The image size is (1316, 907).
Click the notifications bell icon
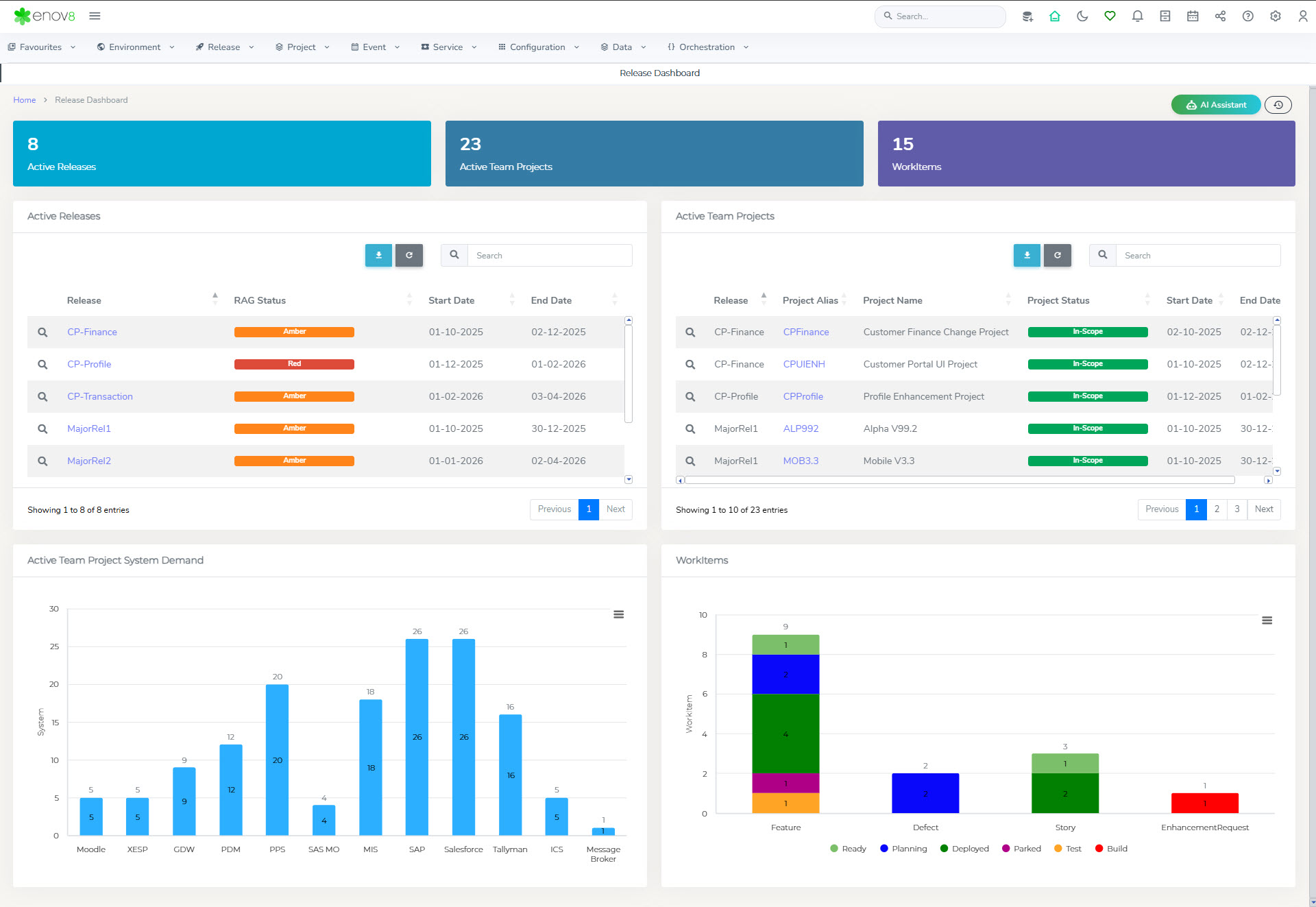click(x=1137, y=16)
